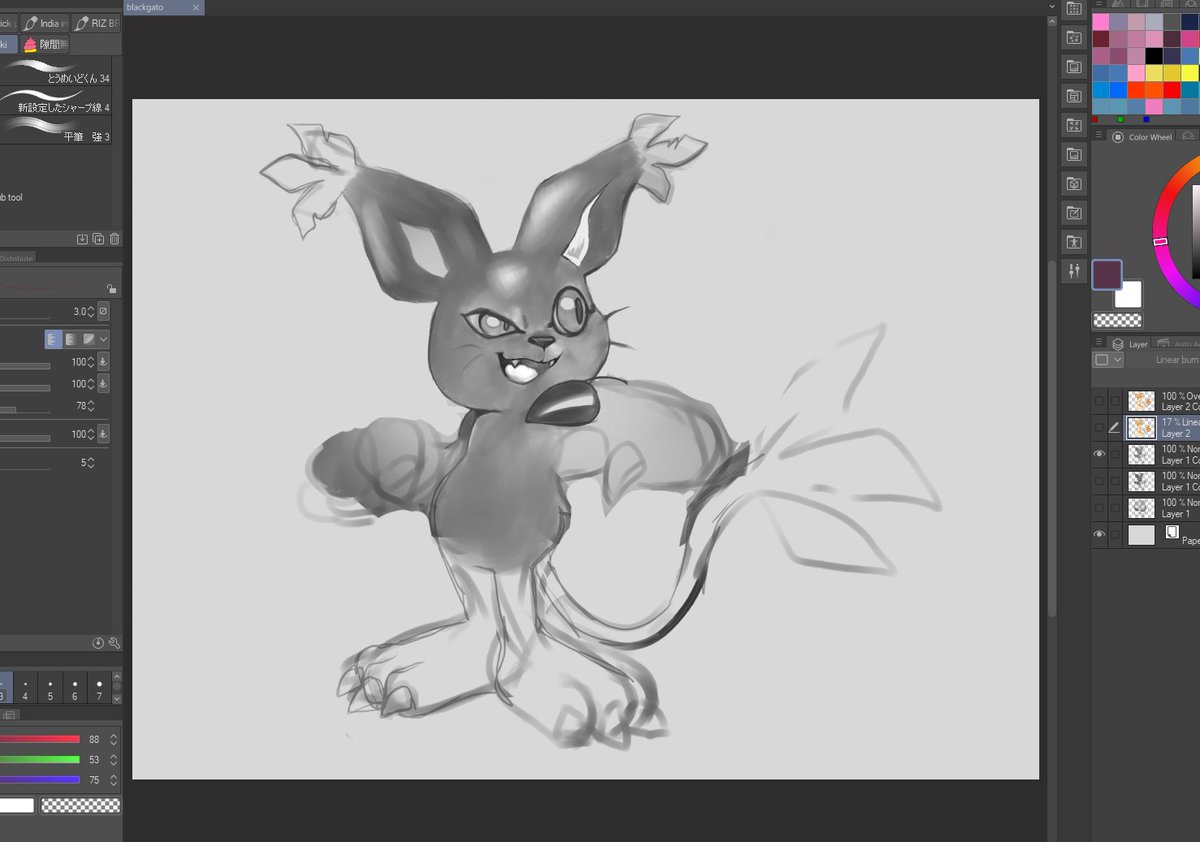Select the third anti-aliasing level button

89,339
